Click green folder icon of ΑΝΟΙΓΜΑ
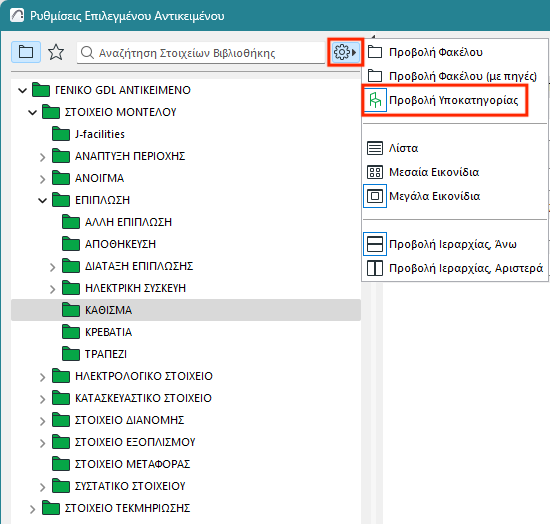 tap(61, 178)
